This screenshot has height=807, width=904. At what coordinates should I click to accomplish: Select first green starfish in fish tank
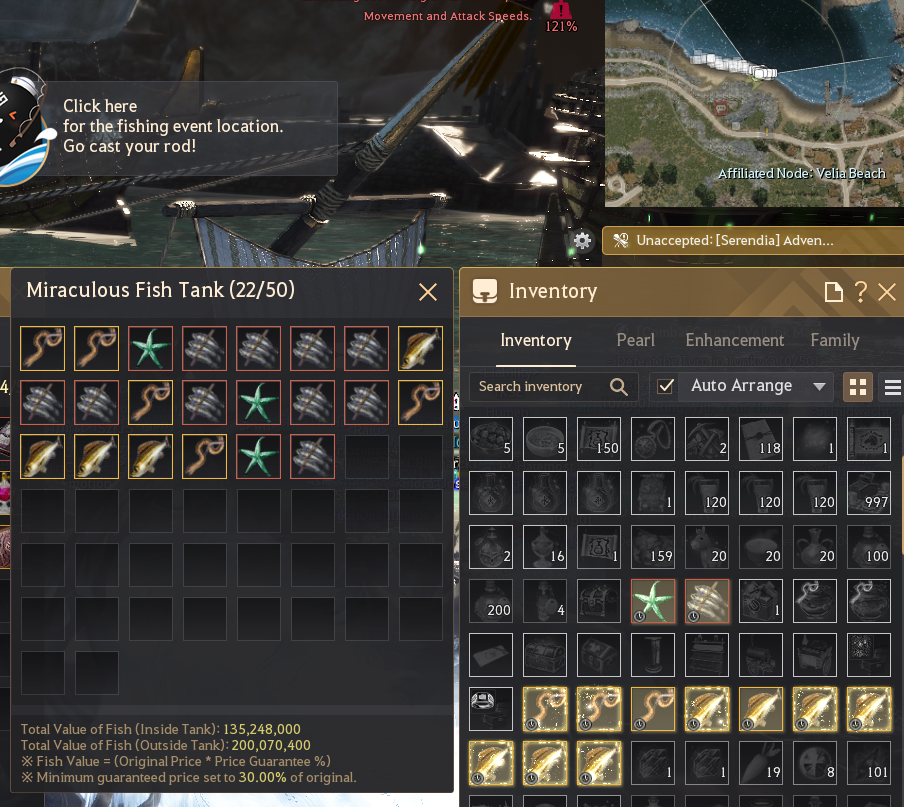point(150,348)
